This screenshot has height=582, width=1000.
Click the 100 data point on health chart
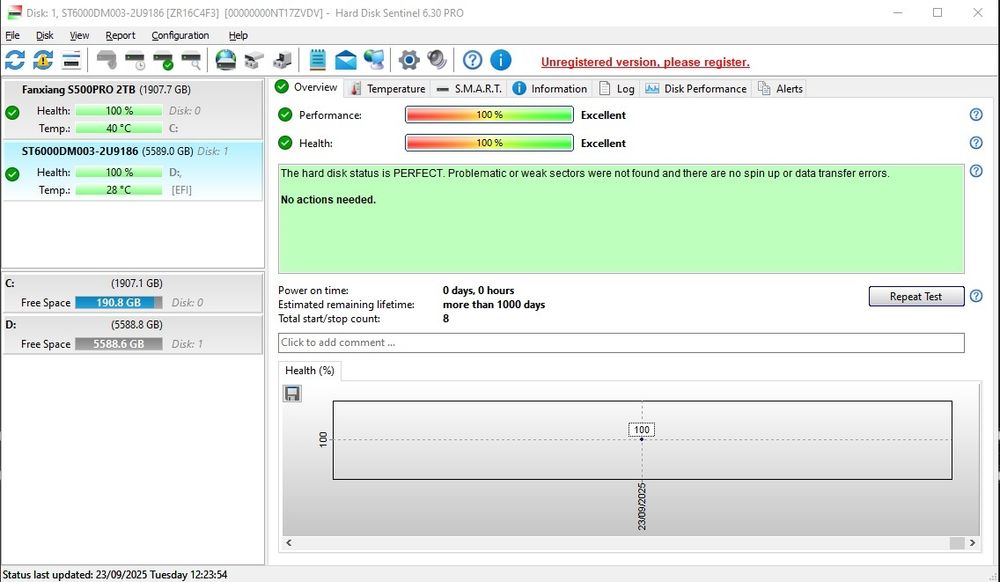(x=642, y=439)
